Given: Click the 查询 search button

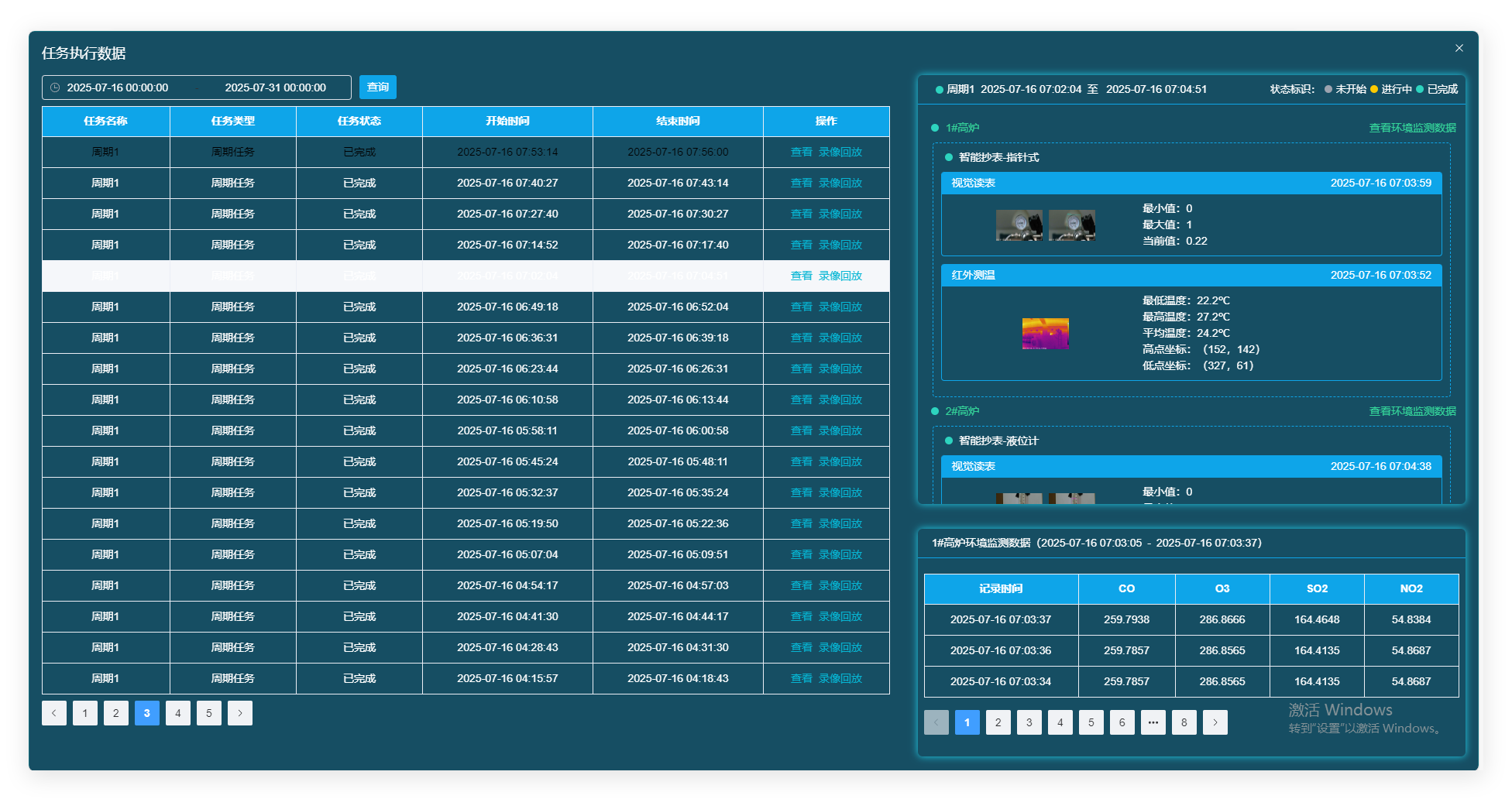Looking at the screenshot, I should pos(378,87).
